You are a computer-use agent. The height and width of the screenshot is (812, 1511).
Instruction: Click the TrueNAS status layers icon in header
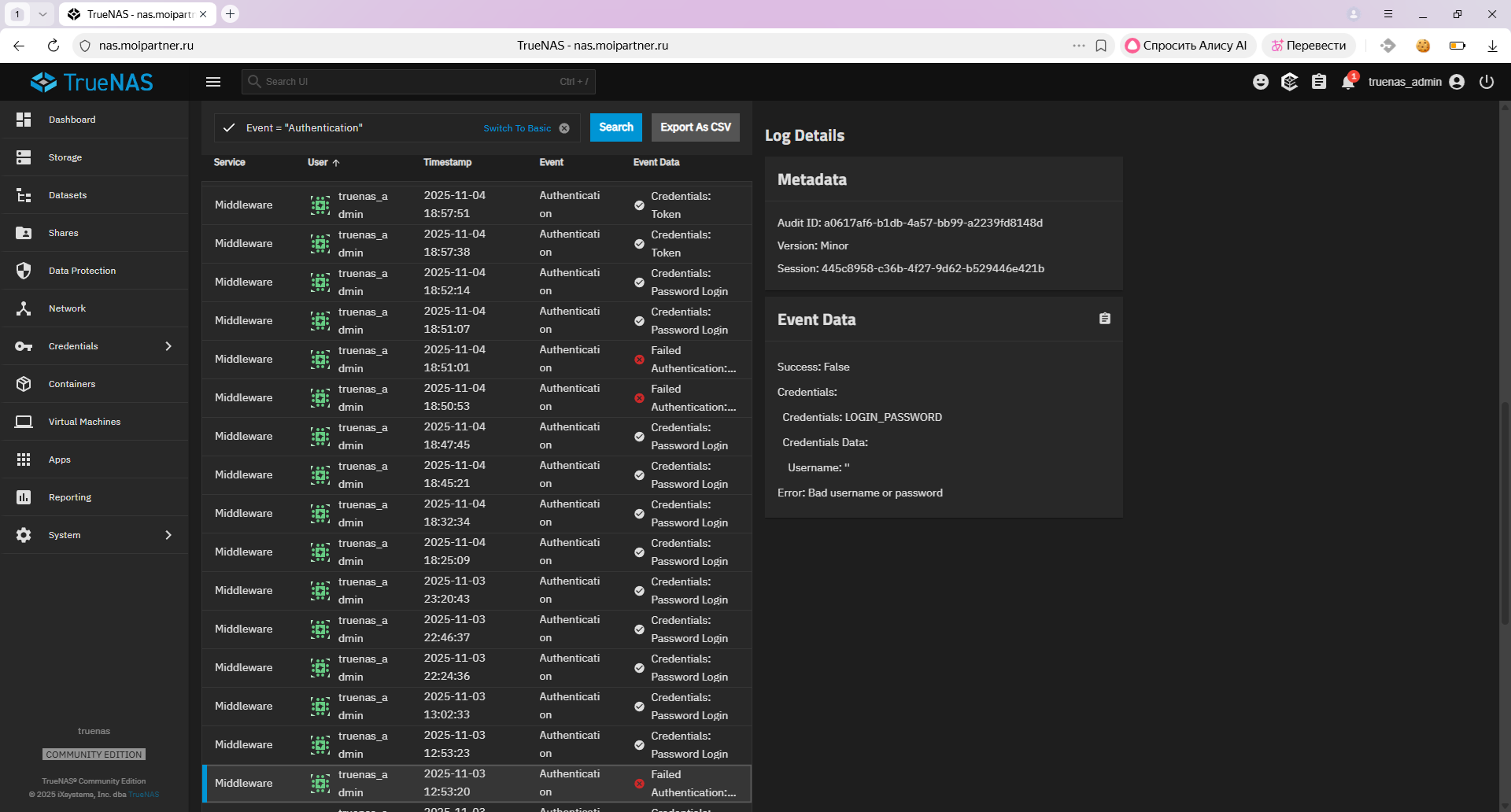click(1290, 82)
